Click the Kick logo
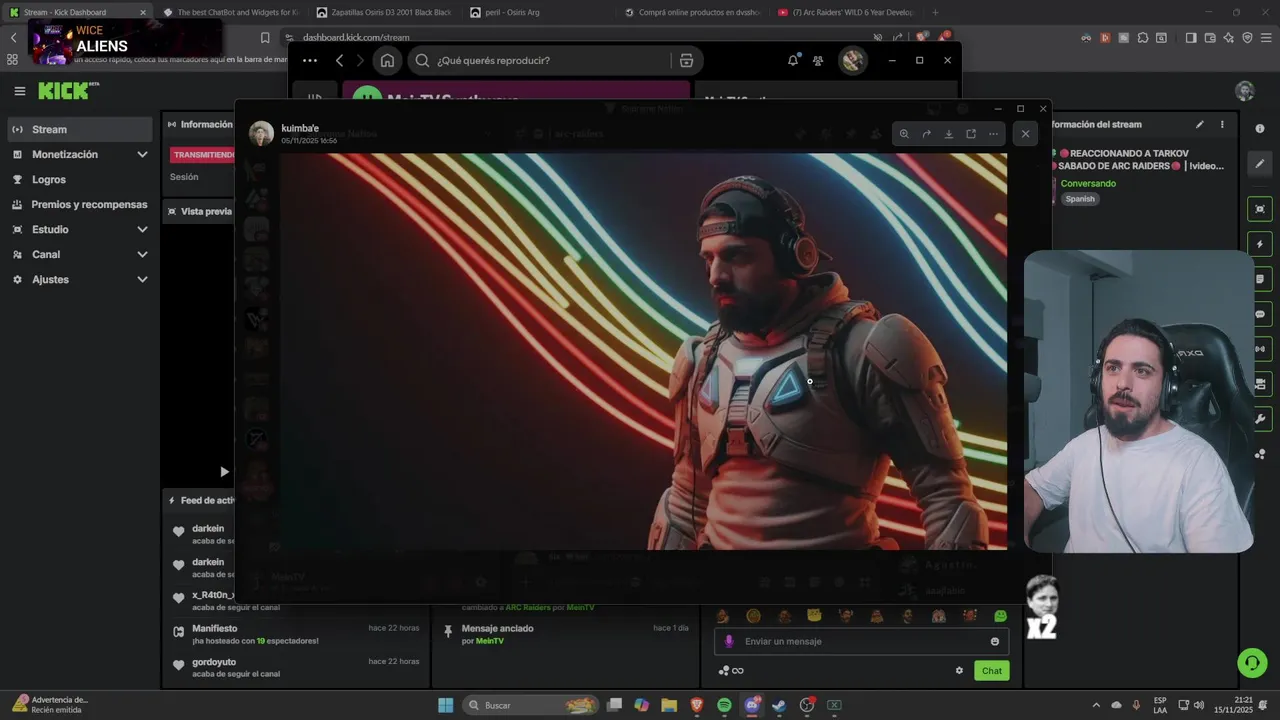Image resolution: width=1280 pixels, height=720 pixels. click(x=68, y=91)
